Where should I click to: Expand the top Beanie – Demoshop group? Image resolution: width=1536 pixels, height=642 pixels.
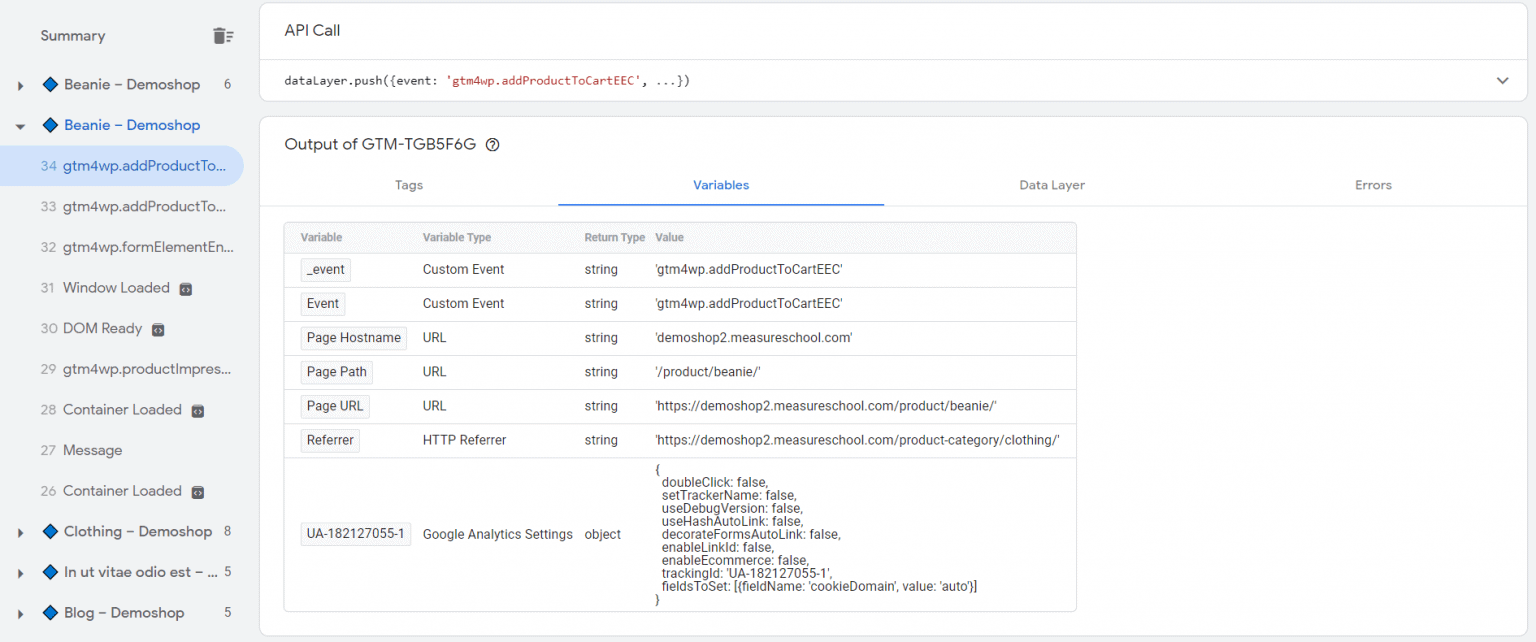coord(20,84)
